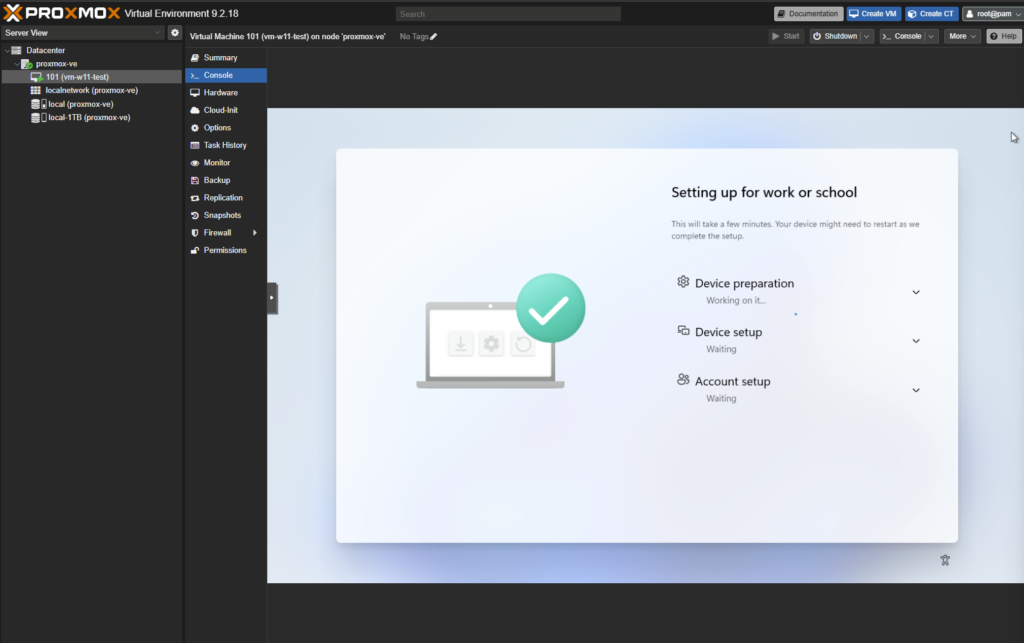Viewport: 1024px width, 643px height.
Task: Edit tags with the pencil icon
Action: point(433,37)
